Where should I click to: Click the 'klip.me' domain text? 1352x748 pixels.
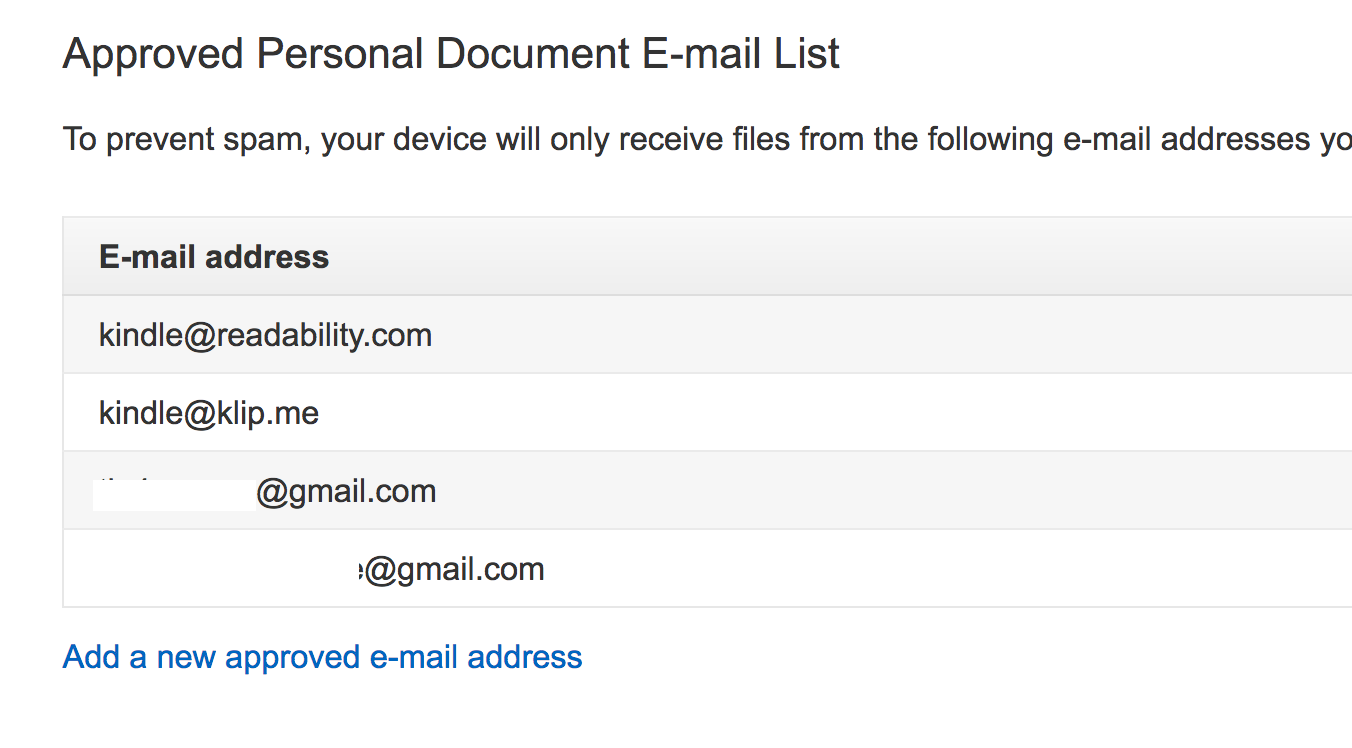point(268,412)
